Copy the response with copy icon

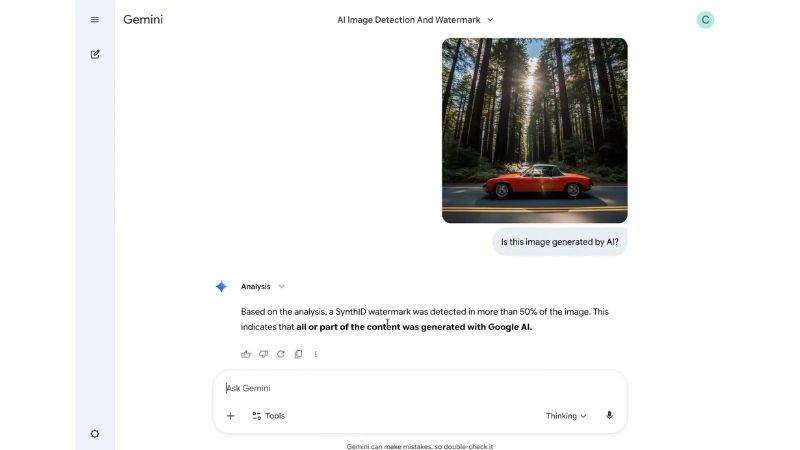point(298,354)
